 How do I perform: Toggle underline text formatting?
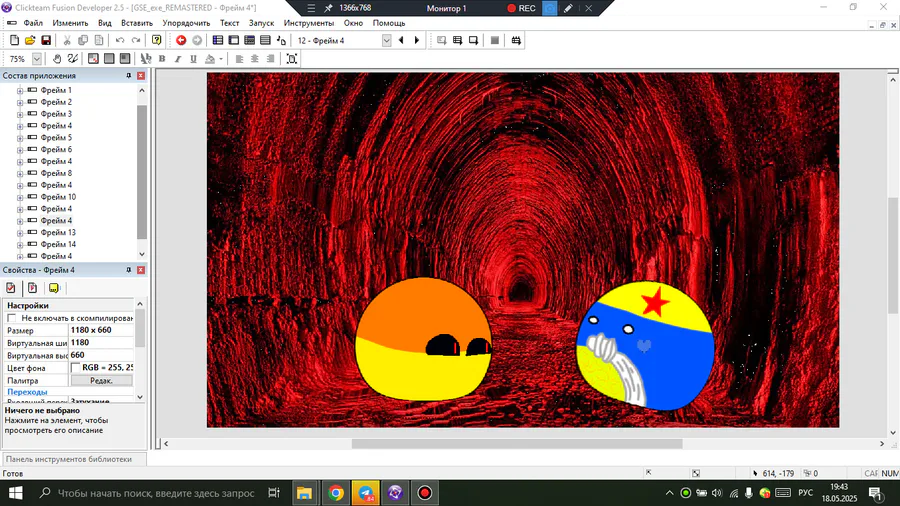(193, 59)
